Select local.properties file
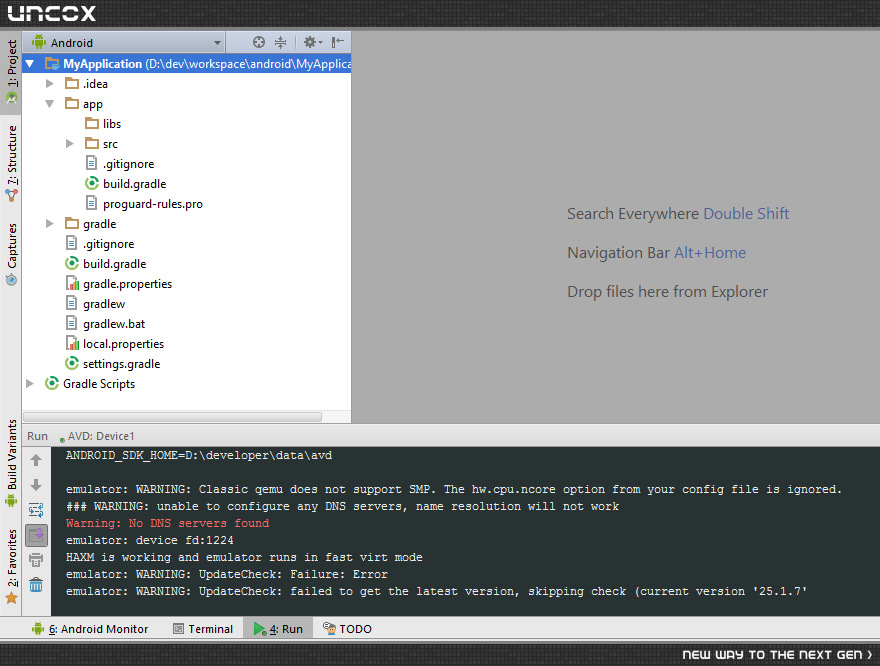880x666 pixels. tap(123, 344)
